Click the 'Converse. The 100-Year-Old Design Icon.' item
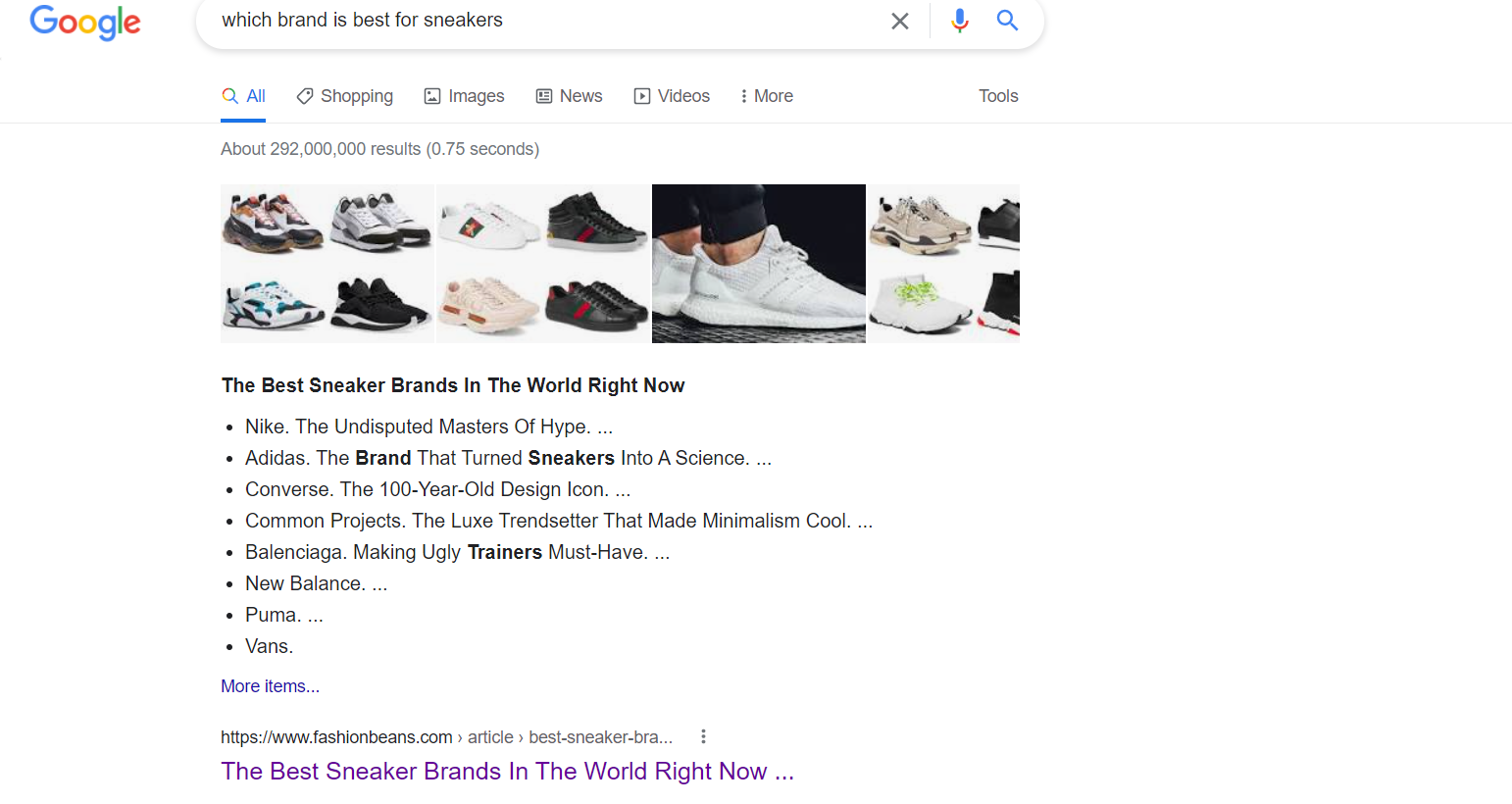Image resolution: width=1512 pixels, height=804 pixels. [437, 489]
